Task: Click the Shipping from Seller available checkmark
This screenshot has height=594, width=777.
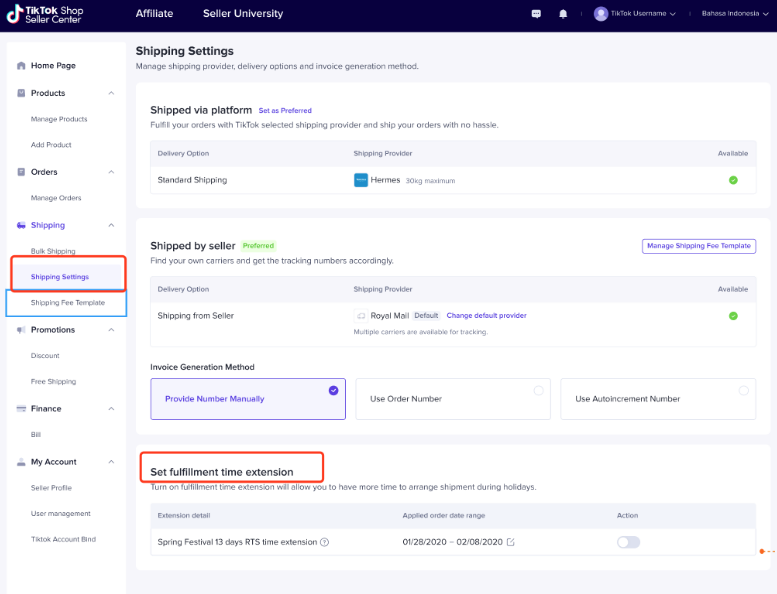Action: click(x=733, y=316)
